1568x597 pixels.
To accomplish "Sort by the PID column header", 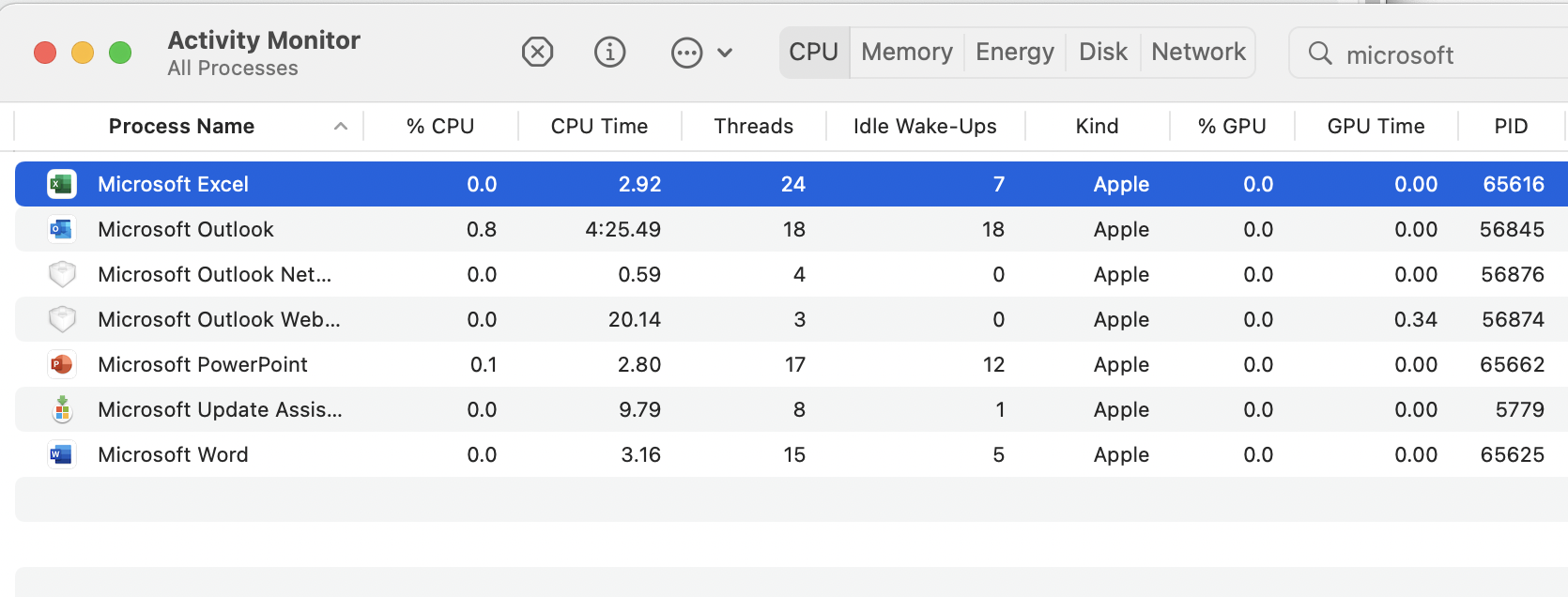I will pos(1512,126).
